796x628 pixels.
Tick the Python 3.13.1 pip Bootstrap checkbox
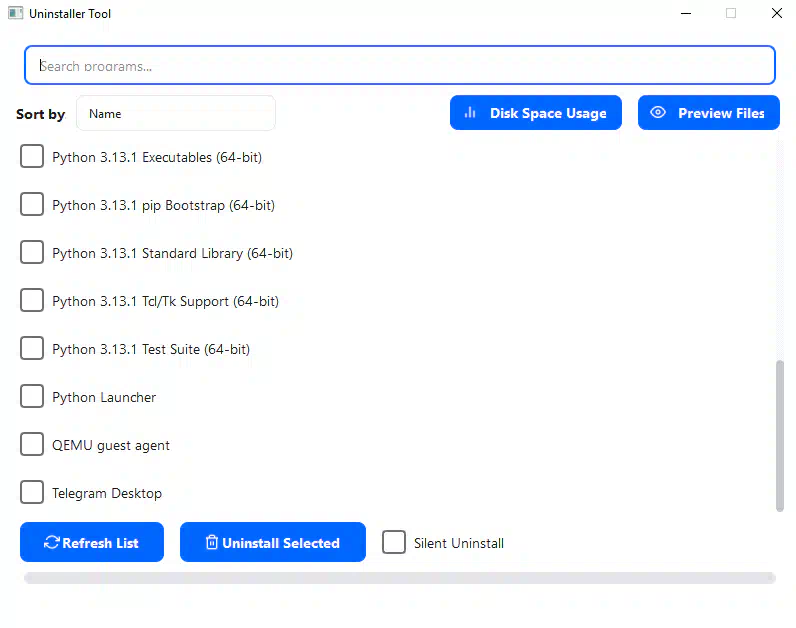[x=32, y=205]
